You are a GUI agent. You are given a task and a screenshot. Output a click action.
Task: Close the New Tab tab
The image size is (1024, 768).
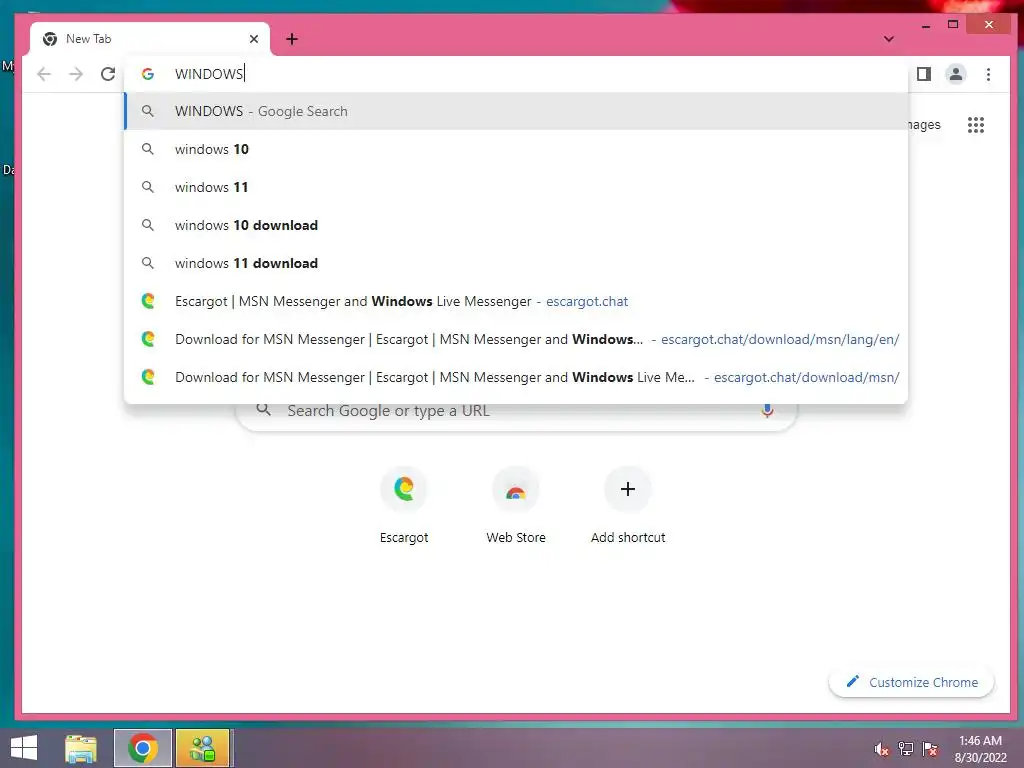[254, 39]
